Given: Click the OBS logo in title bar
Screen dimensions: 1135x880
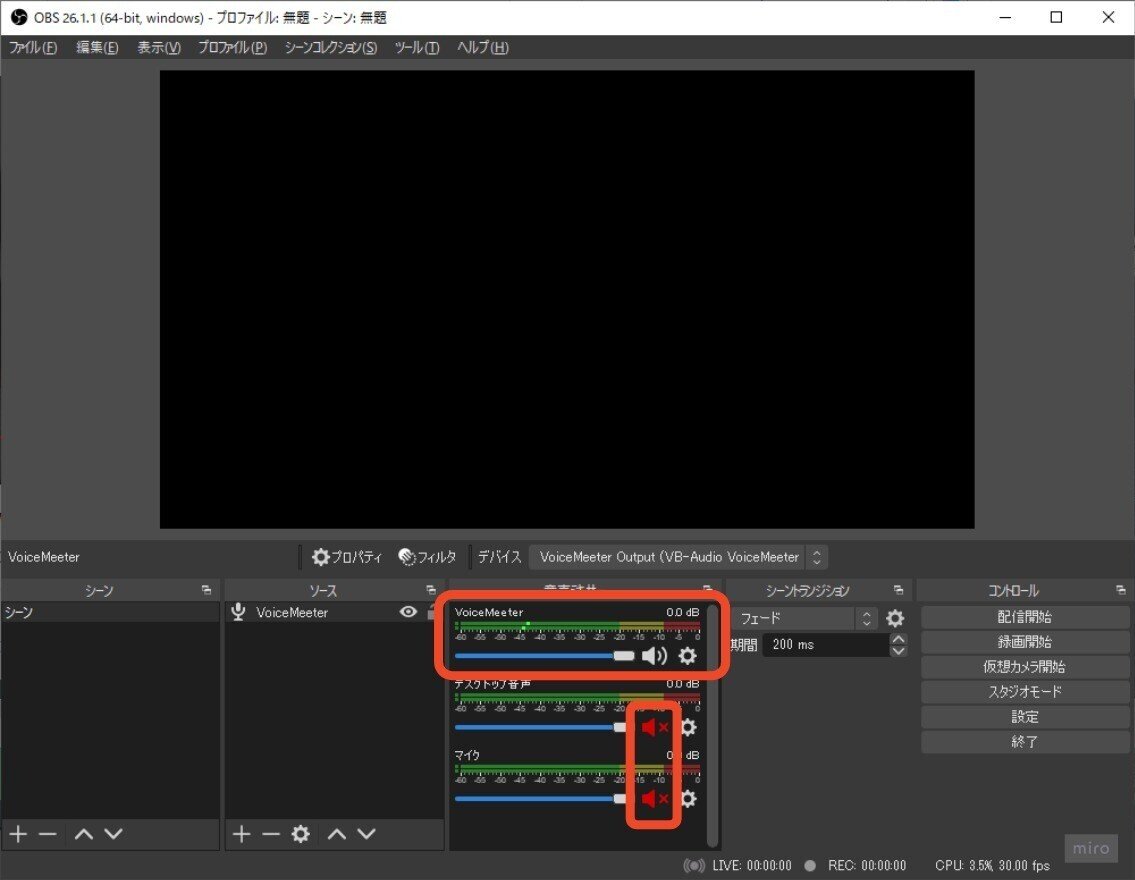Looking at the screenshot, I should [x=19, y=17].
